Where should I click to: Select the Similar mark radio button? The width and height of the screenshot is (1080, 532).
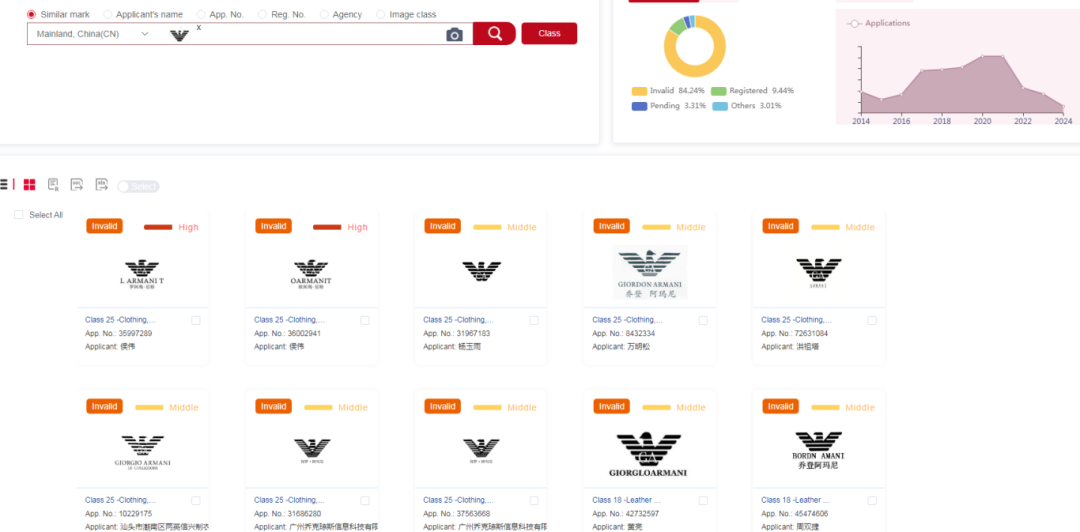[x=31, y=14]
